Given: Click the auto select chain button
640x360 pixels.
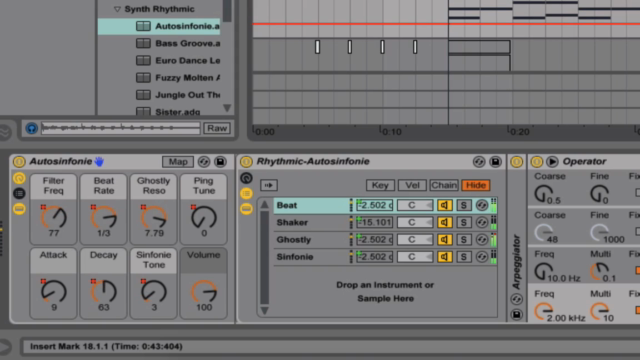Looking at the screenshot, I should (269, 185).
